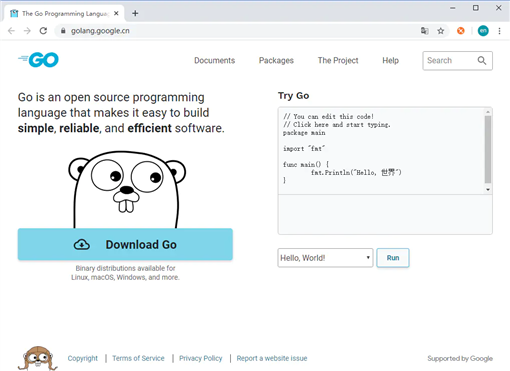
Task: Click the orange extension icon
Action: click(461, 31)
